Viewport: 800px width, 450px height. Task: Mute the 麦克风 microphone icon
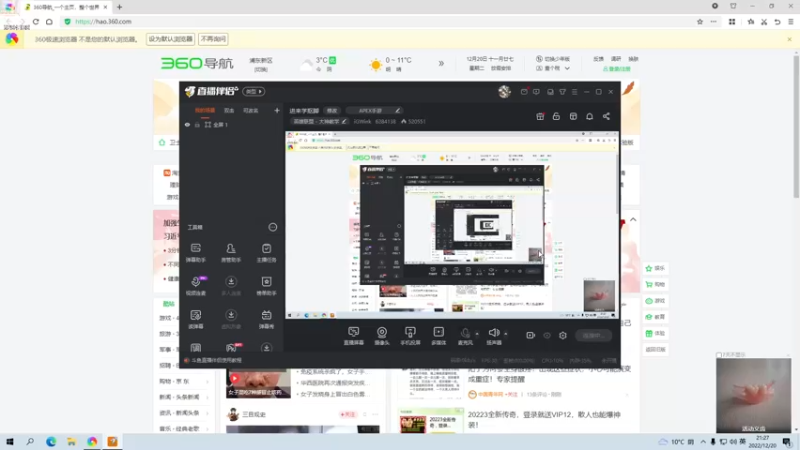(465, 333)
